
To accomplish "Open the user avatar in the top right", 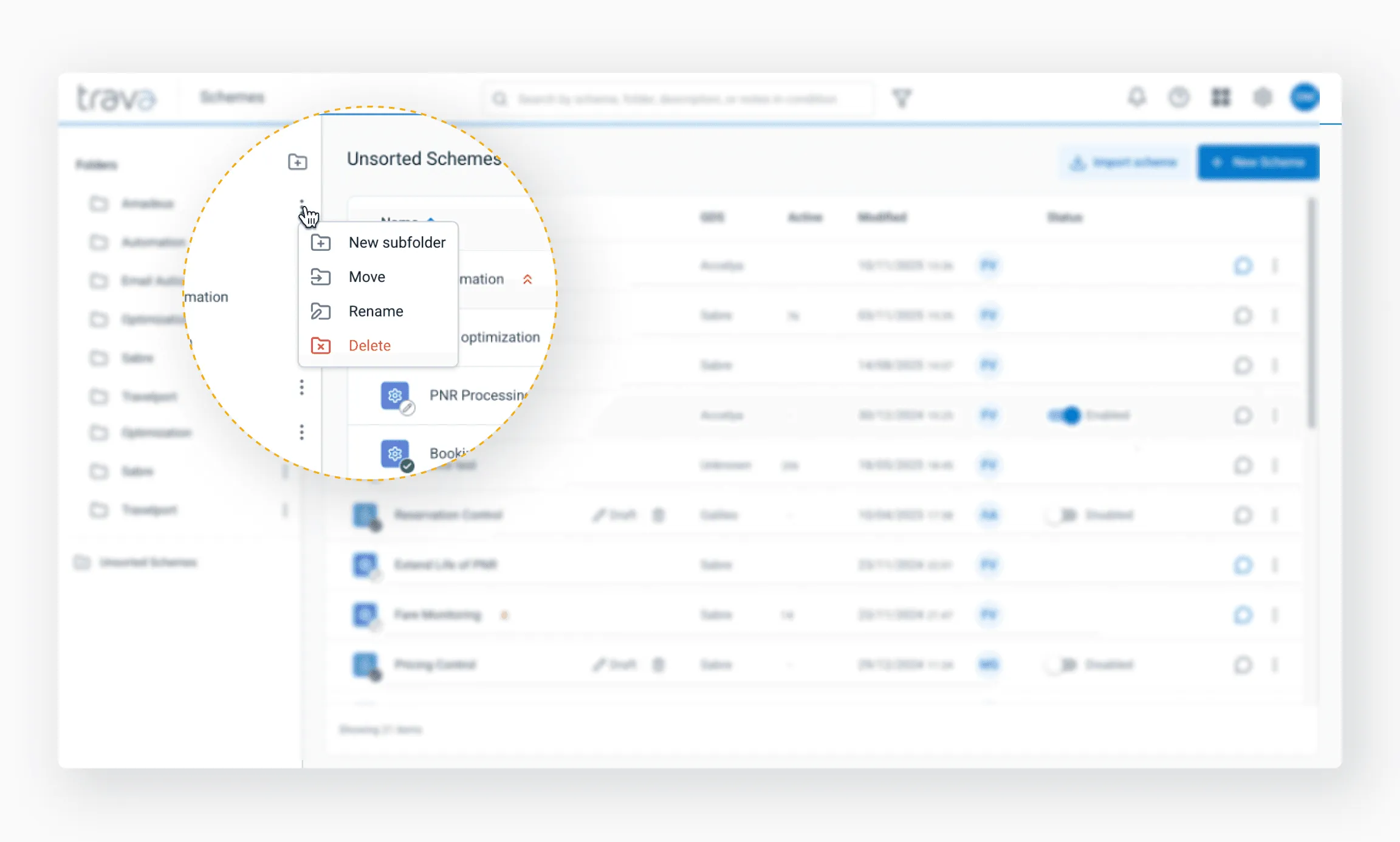I will pyautogui.click(x=1306, y=97).
